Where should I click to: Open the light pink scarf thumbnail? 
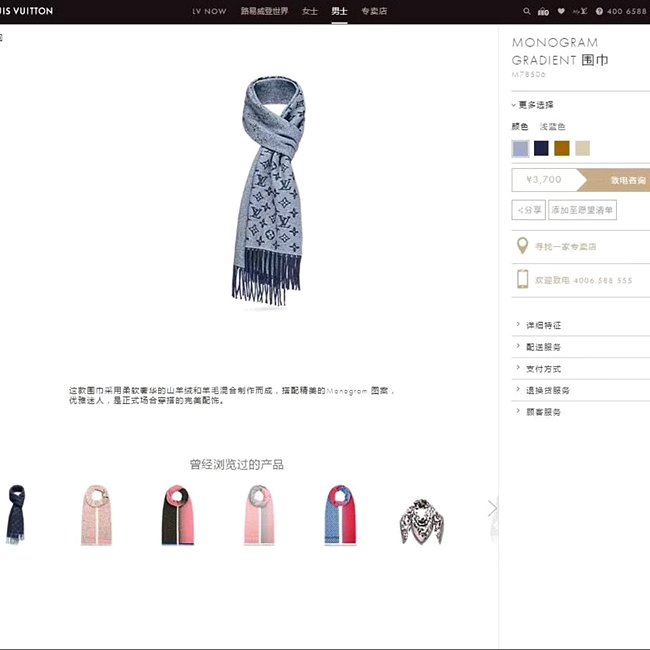(96, 514)
